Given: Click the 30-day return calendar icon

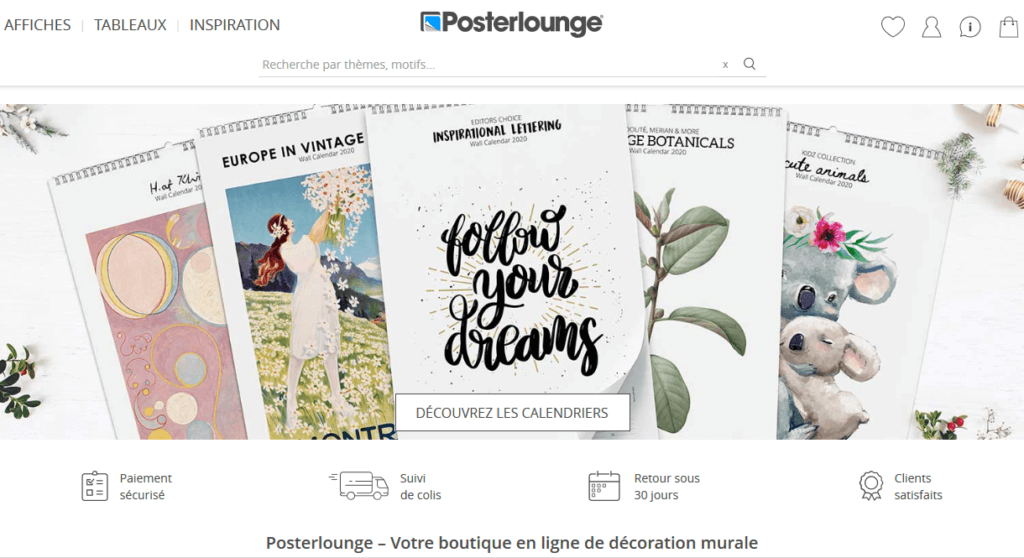Looking at the screenshot, I should (x=604, y=486).
